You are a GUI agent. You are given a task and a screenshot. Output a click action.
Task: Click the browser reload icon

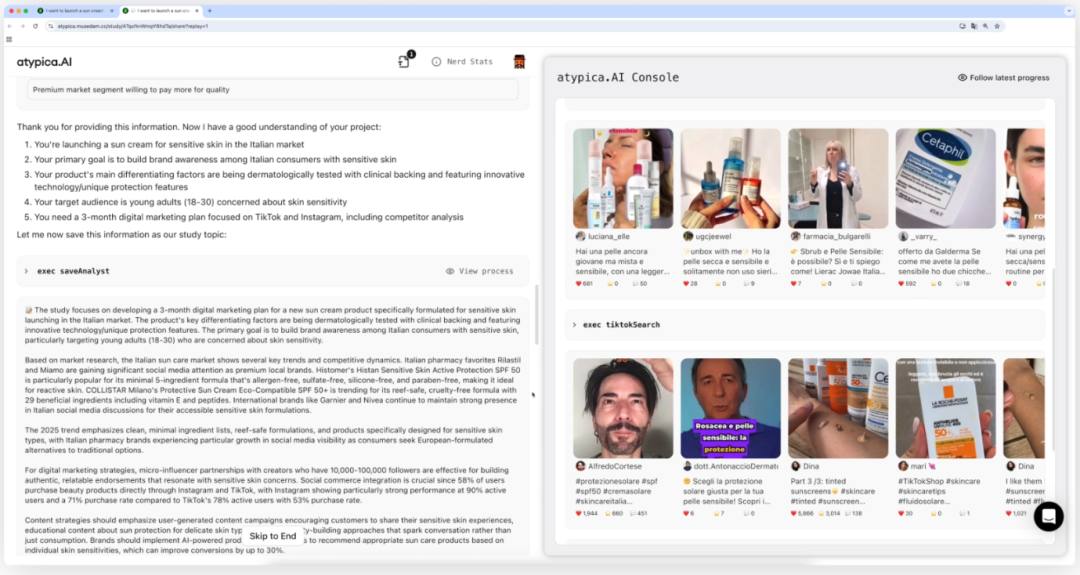[x=35, y=26]
